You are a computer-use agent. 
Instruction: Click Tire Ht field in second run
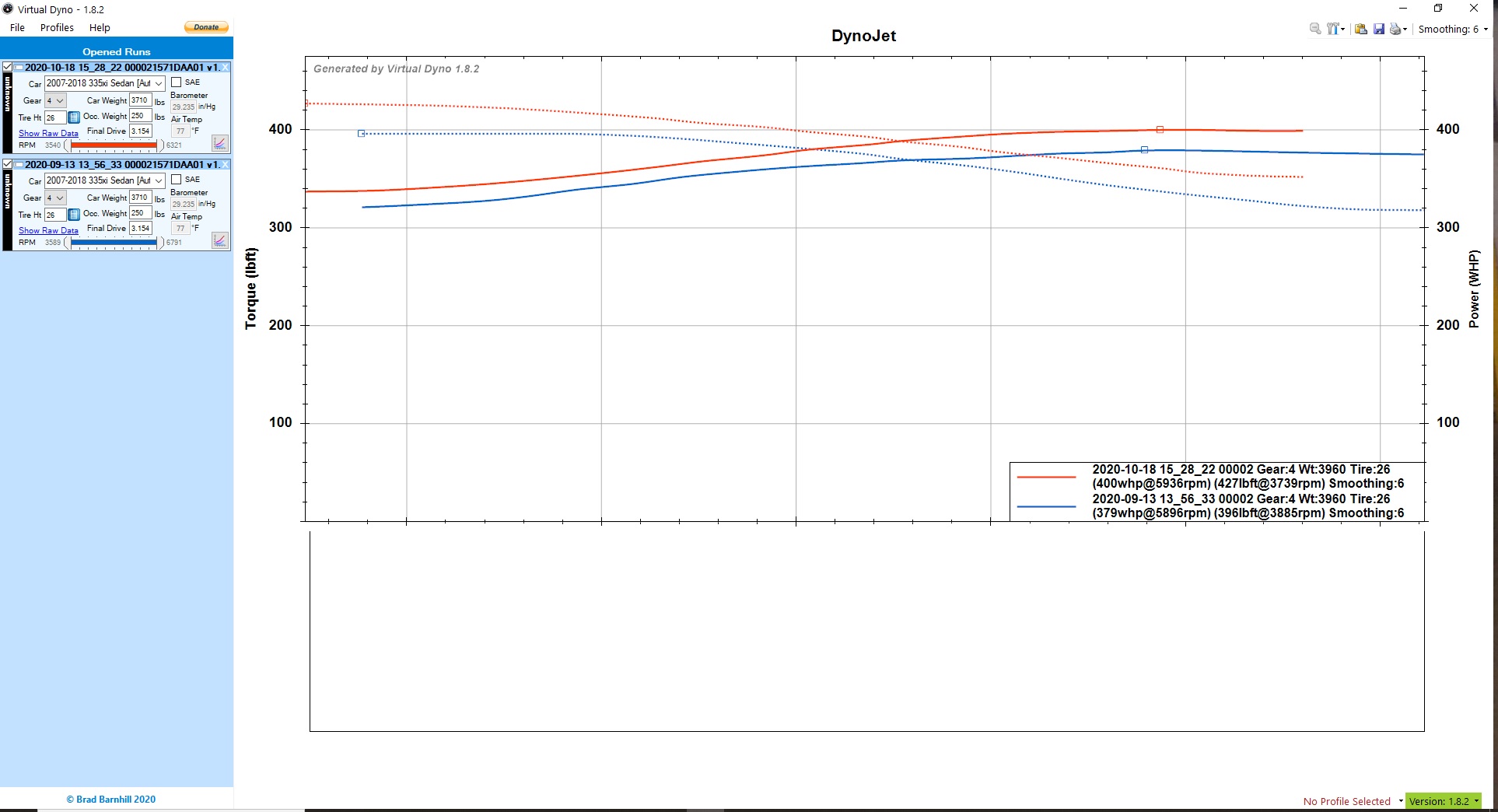(x=54, y=215)
